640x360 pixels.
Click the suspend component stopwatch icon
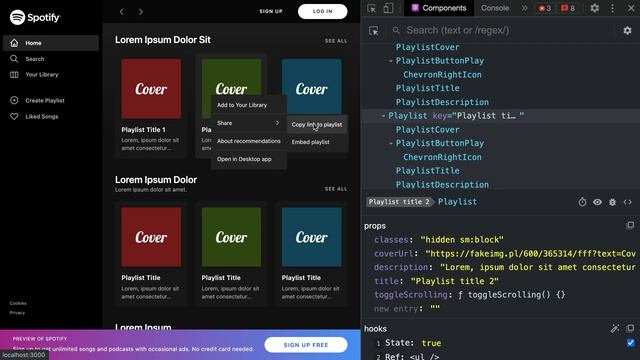pyautogui.click(x=582, y=202)
